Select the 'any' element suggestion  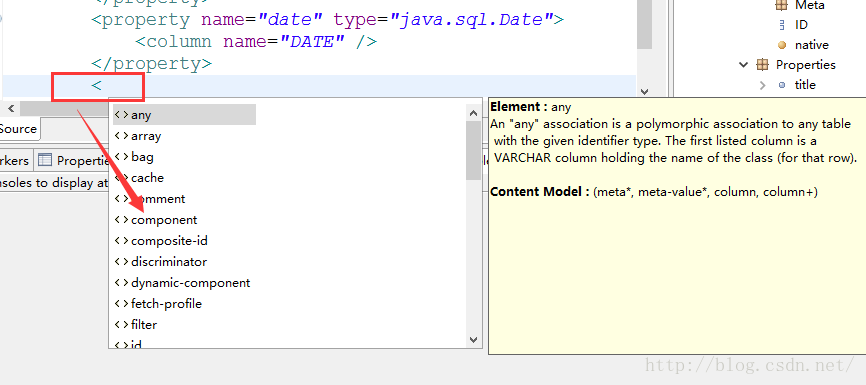pyautogui.click(x=184, y=115)
